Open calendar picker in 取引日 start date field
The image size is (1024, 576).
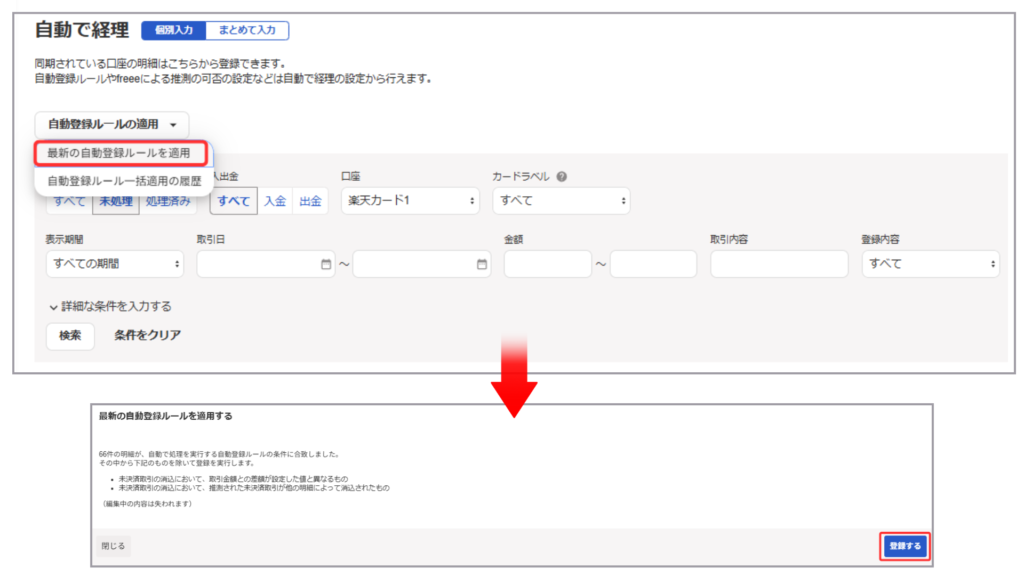coord(325,264)
